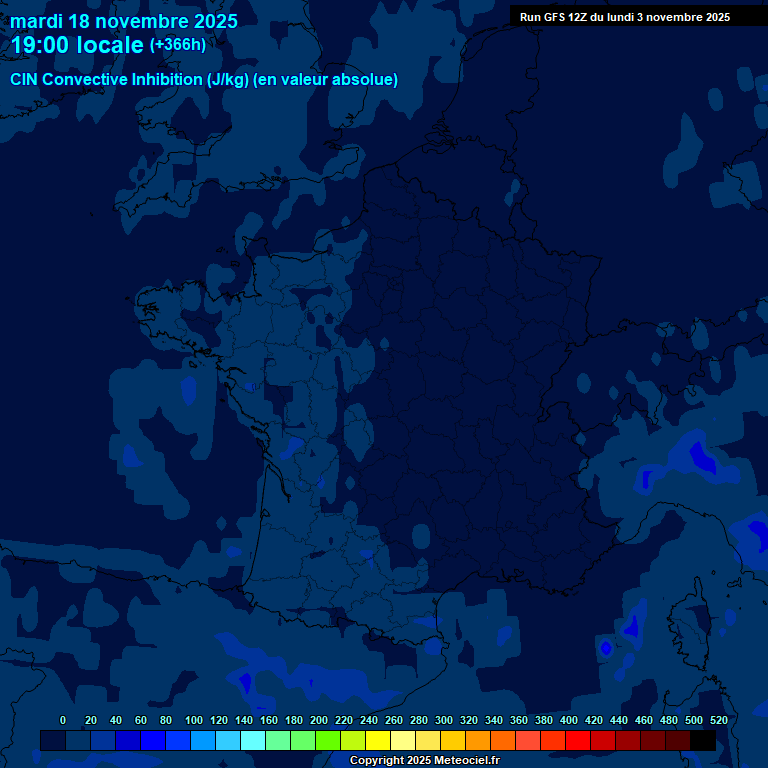Click the legend swatch between 20 and 40
The height and width of the screenshot is (768, 768).
coord(103,740)
